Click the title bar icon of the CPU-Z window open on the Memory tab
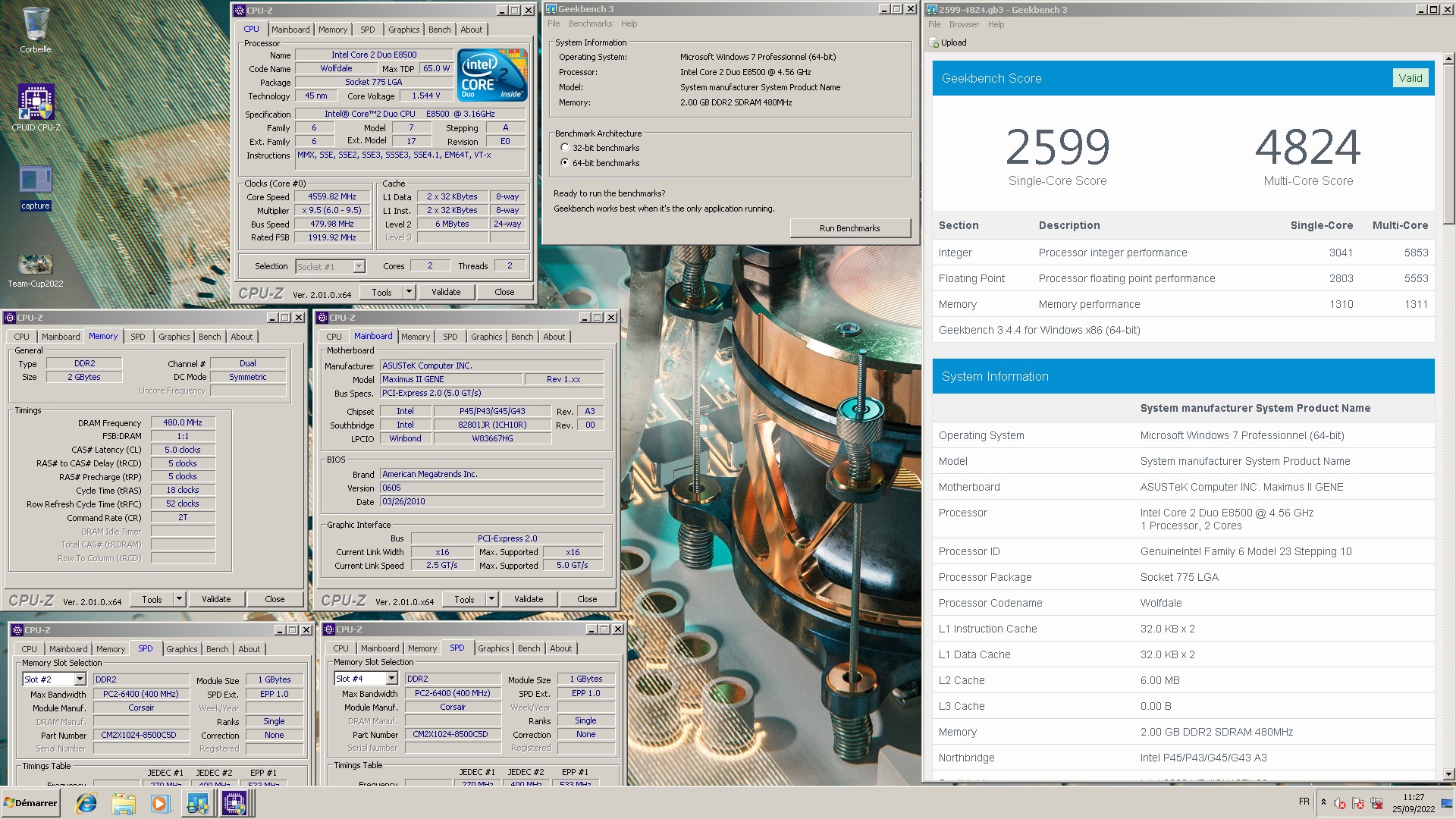Image resolution: width=1456 pixels, height=819 pixels. pos(10,317)
